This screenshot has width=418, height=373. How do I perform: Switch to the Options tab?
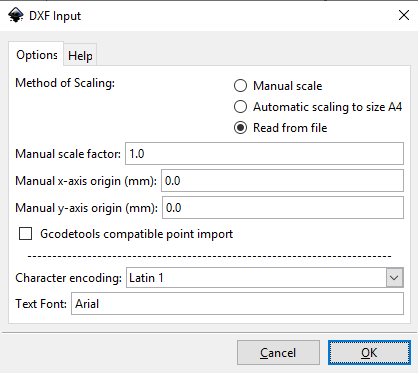pos(36,54)
